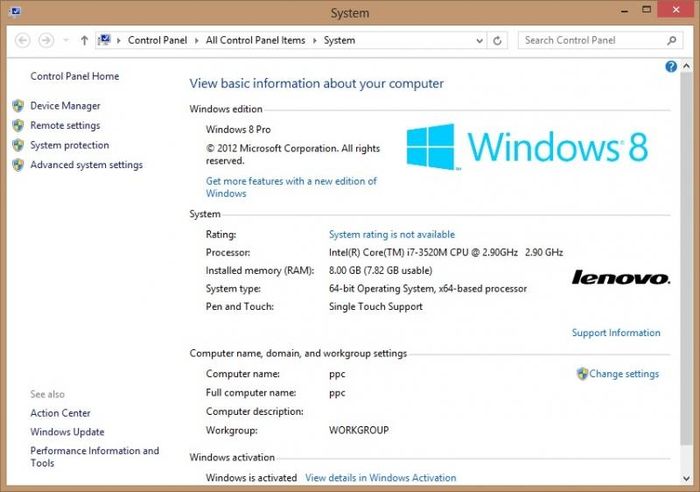
Task: Select Full computer name value ppc
Action: (337, 393)
